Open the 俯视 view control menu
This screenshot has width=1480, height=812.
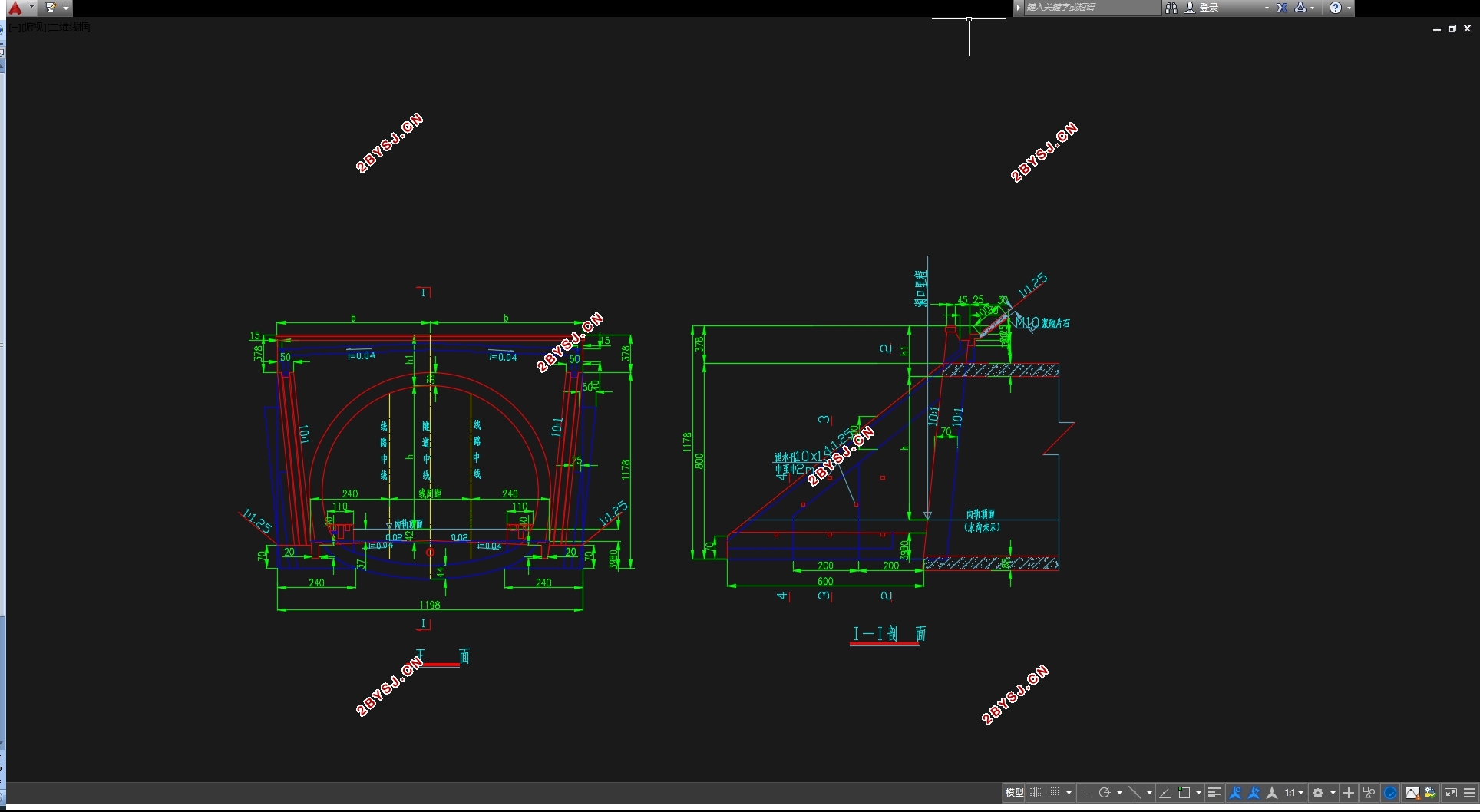(34, 27)
